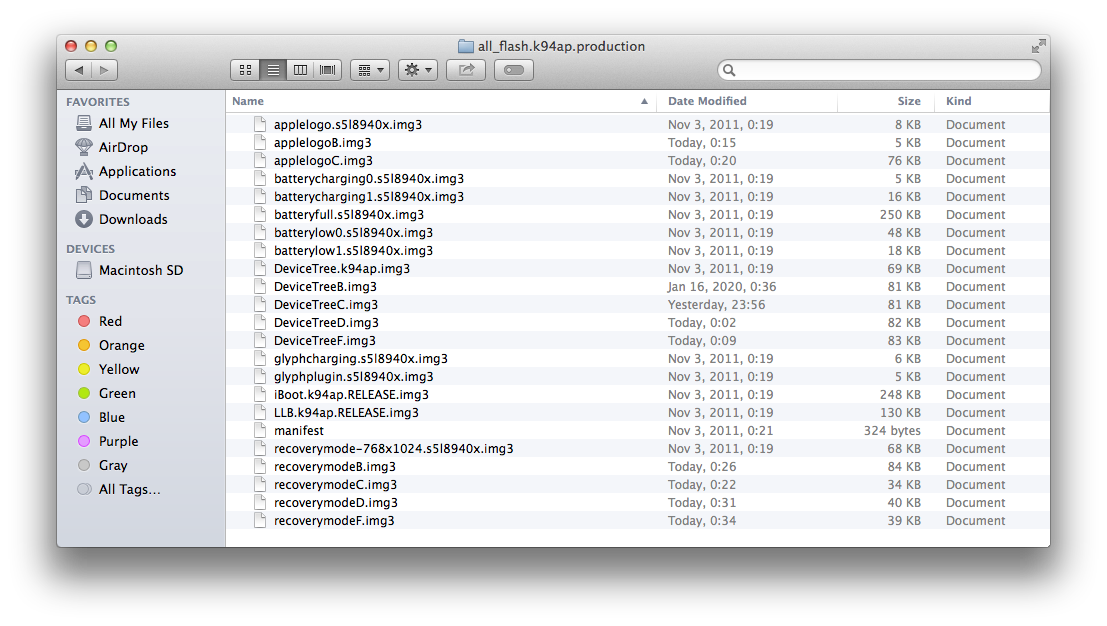Select file recoverymodeB.img3
The image size is (1107, 626).
638,467
